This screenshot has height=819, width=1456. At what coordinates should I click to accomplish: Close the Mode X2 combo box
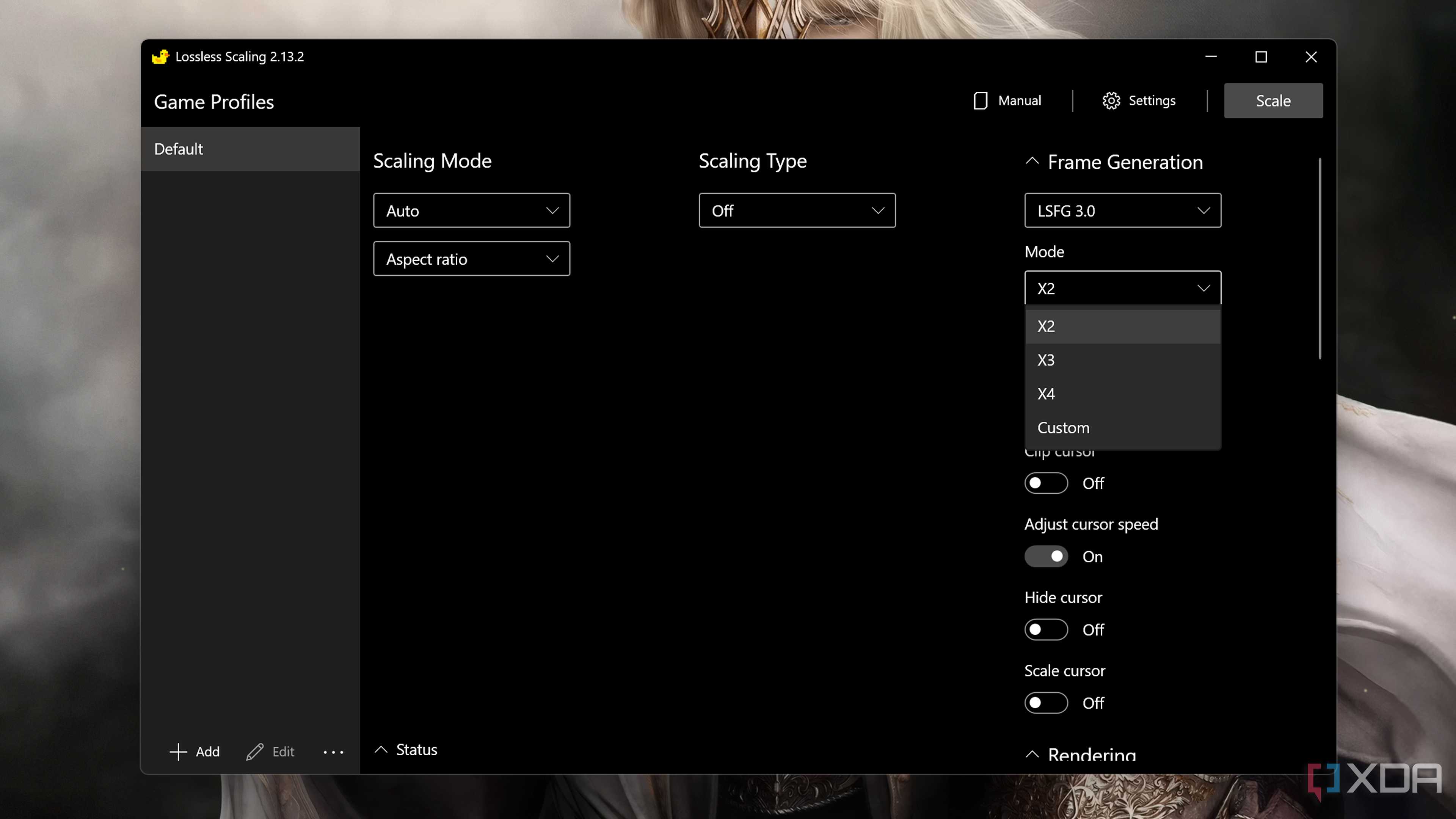click(1122, 288)
